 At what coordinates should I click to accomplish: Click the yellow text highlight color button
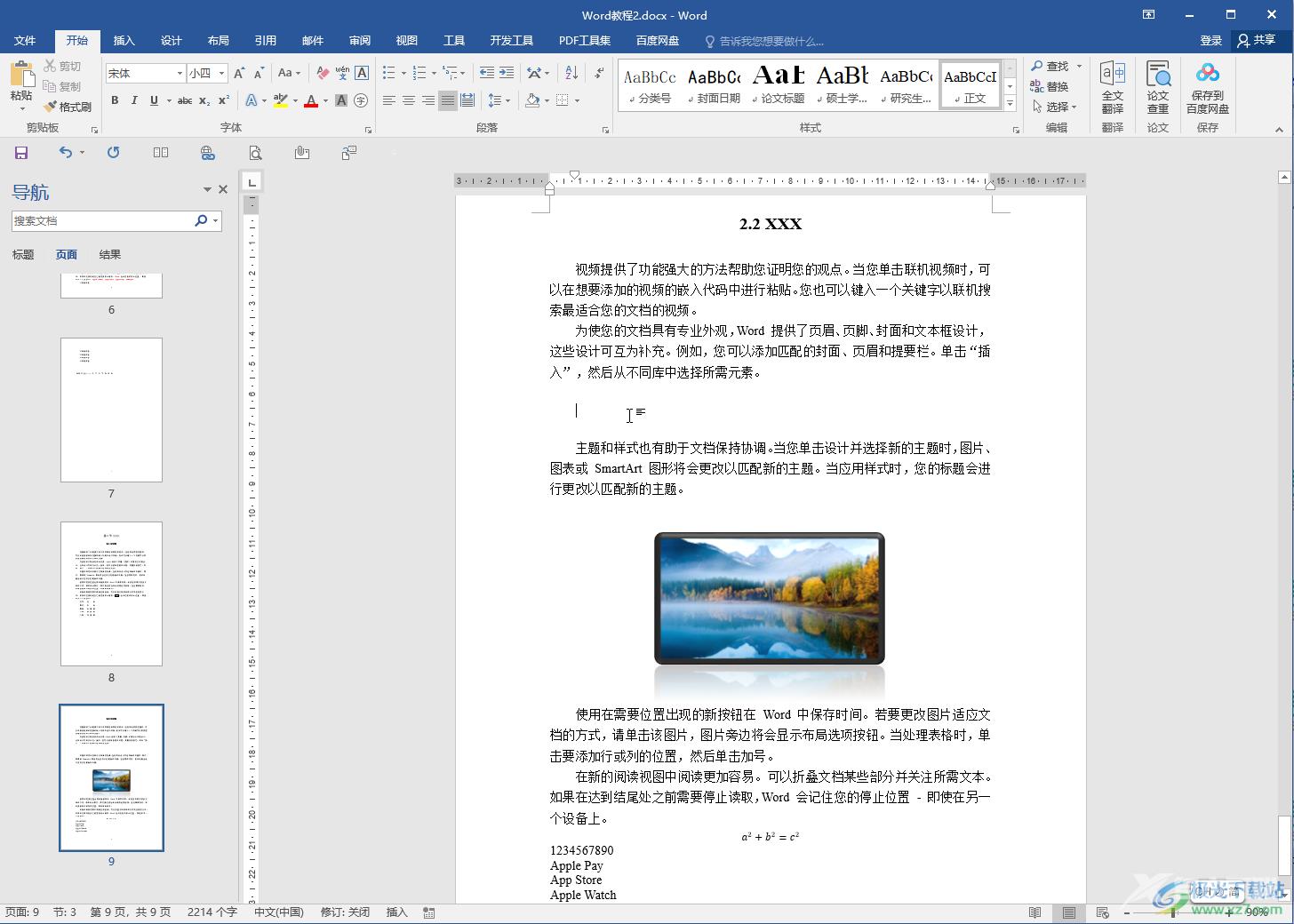[281, 100]
